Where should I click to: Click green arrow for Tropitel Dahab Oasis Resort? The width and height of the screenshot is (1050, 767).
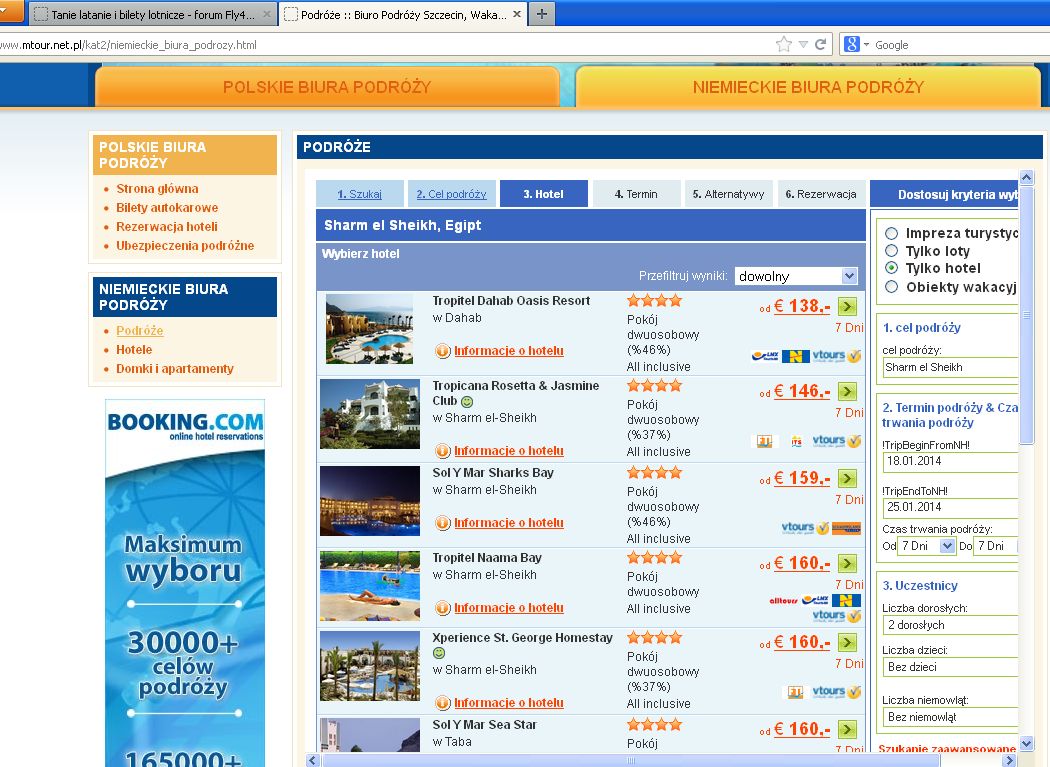(x=847, y=307)
